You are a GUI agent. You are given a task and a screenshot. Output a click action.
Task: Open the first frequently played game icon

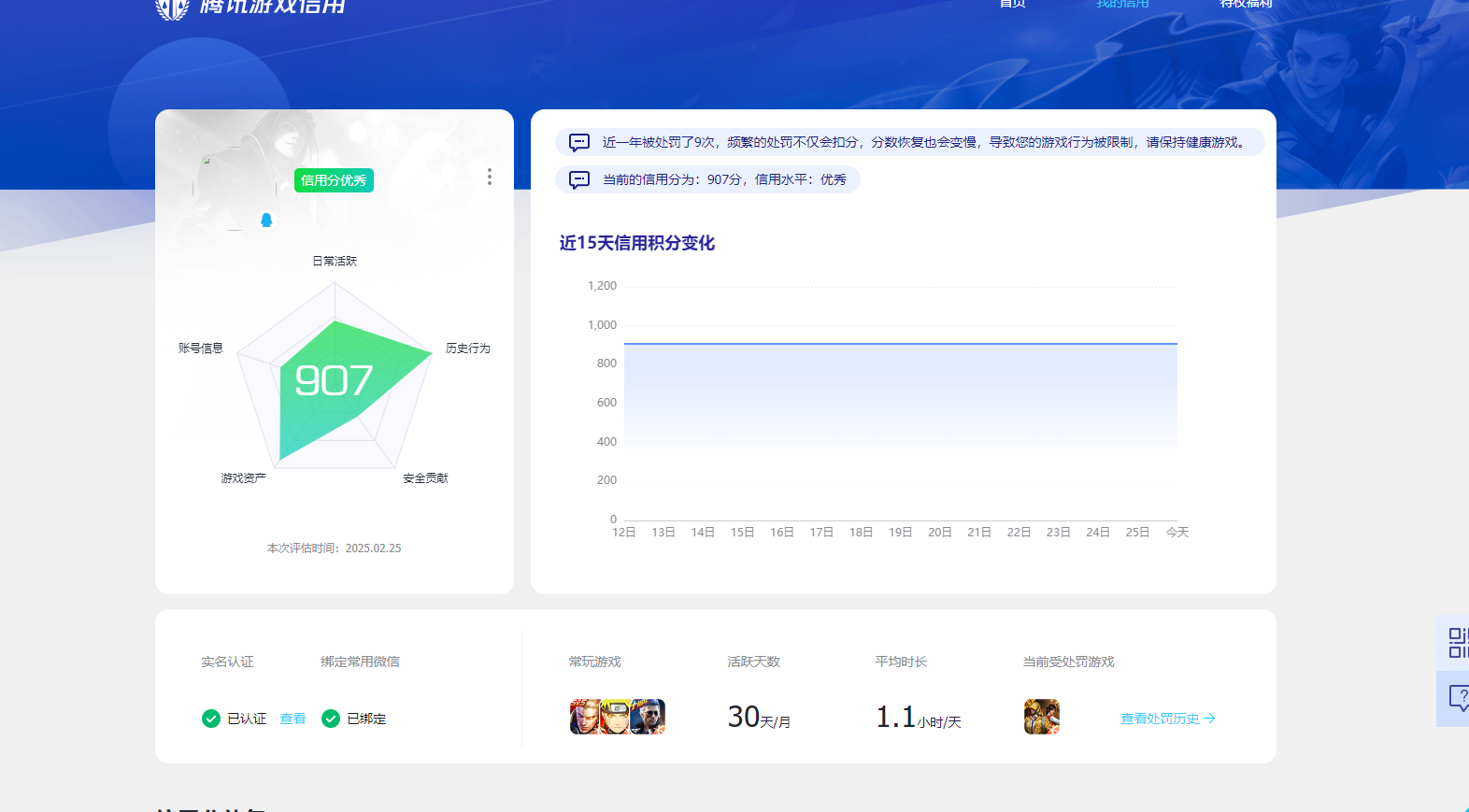point(585,717)
